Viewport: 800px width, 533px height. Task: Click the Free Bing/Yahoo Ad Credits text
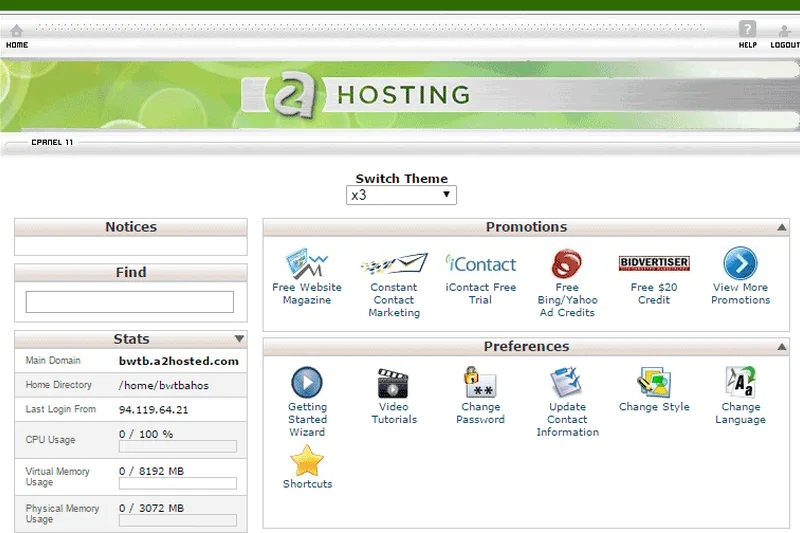click(x=567, y=300)
